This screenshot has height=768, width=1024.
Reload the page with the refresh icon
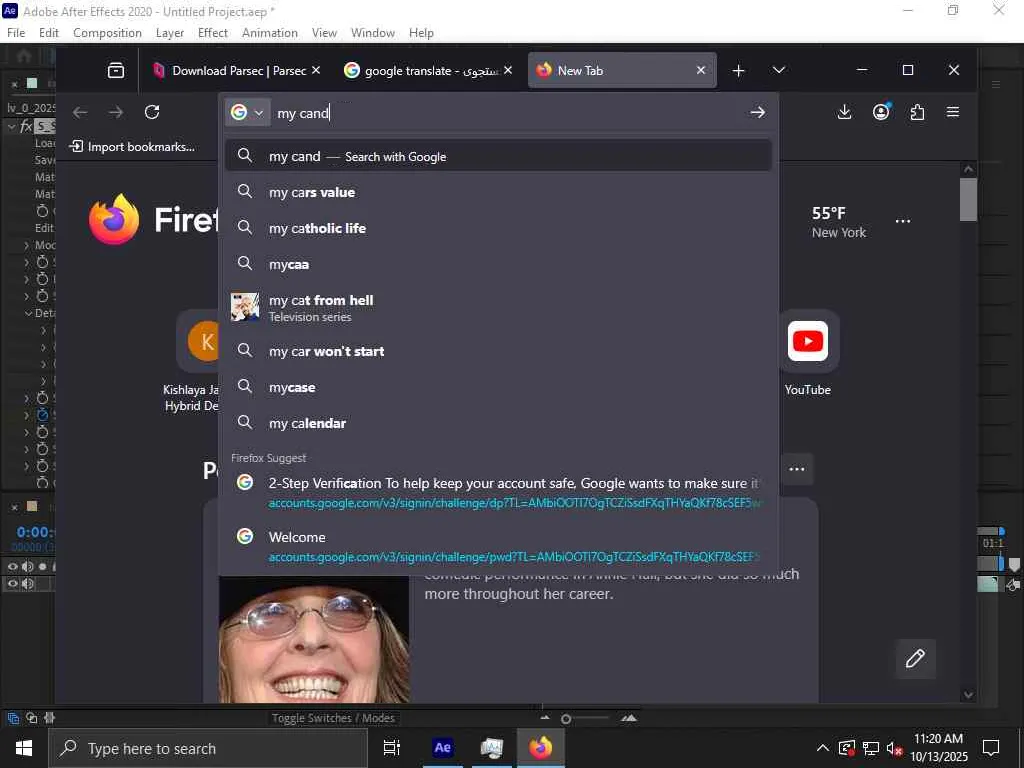(152, 112)
